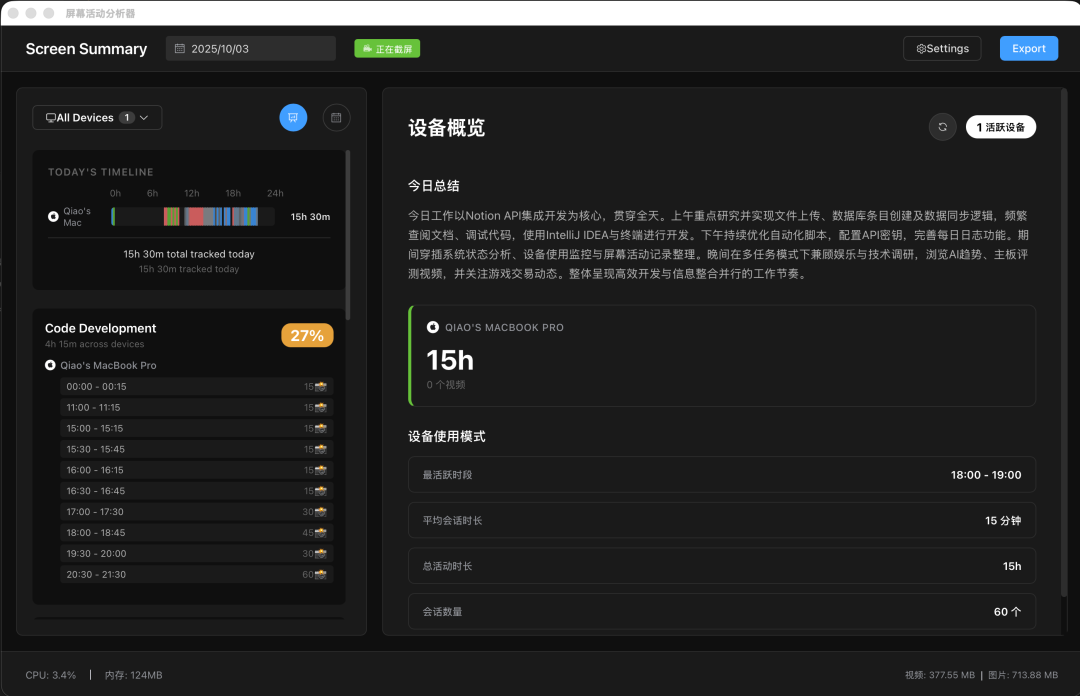The image size is (1080, 696).
Task: Select the 17:00 - 17:30 session row
Action: pos(196,512)
